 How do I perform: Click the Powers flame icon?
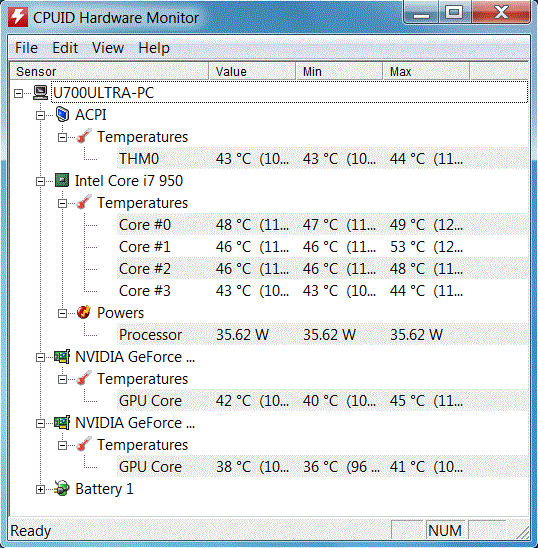(x=84, y=312)
